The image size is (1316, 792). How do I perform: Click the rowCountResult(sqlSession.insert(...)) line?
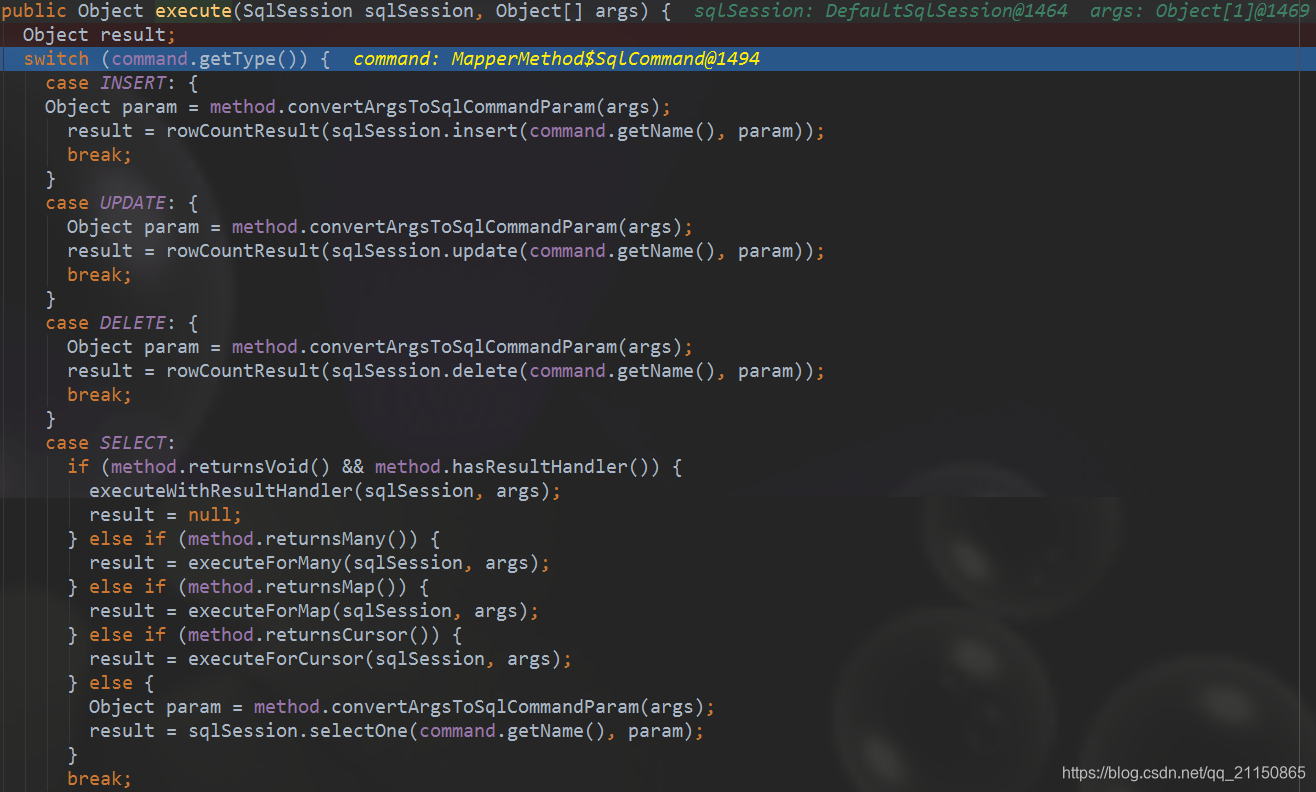pos(446,131)
